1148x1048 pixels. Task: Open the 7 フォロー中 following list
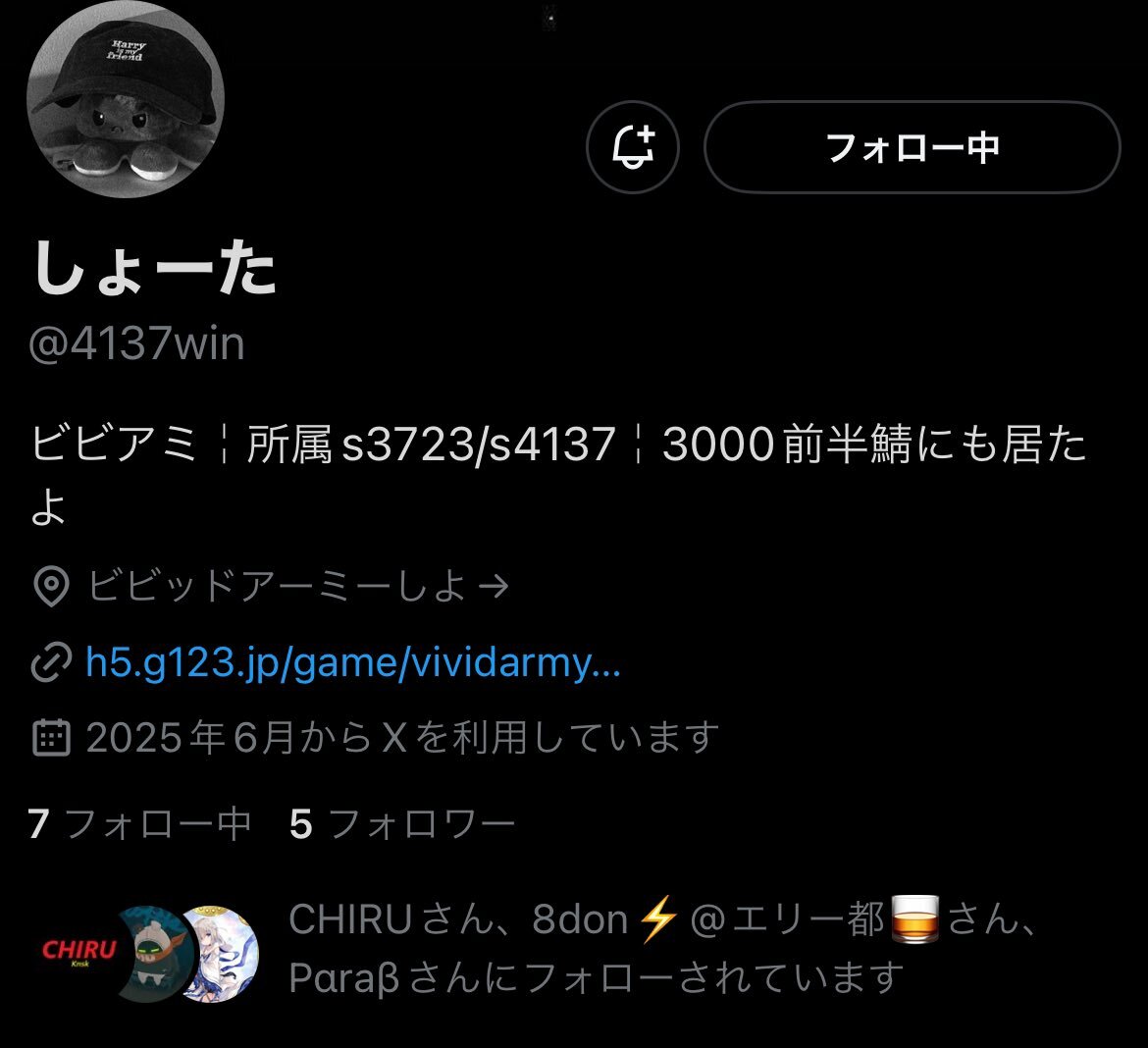tap(139, 824)
